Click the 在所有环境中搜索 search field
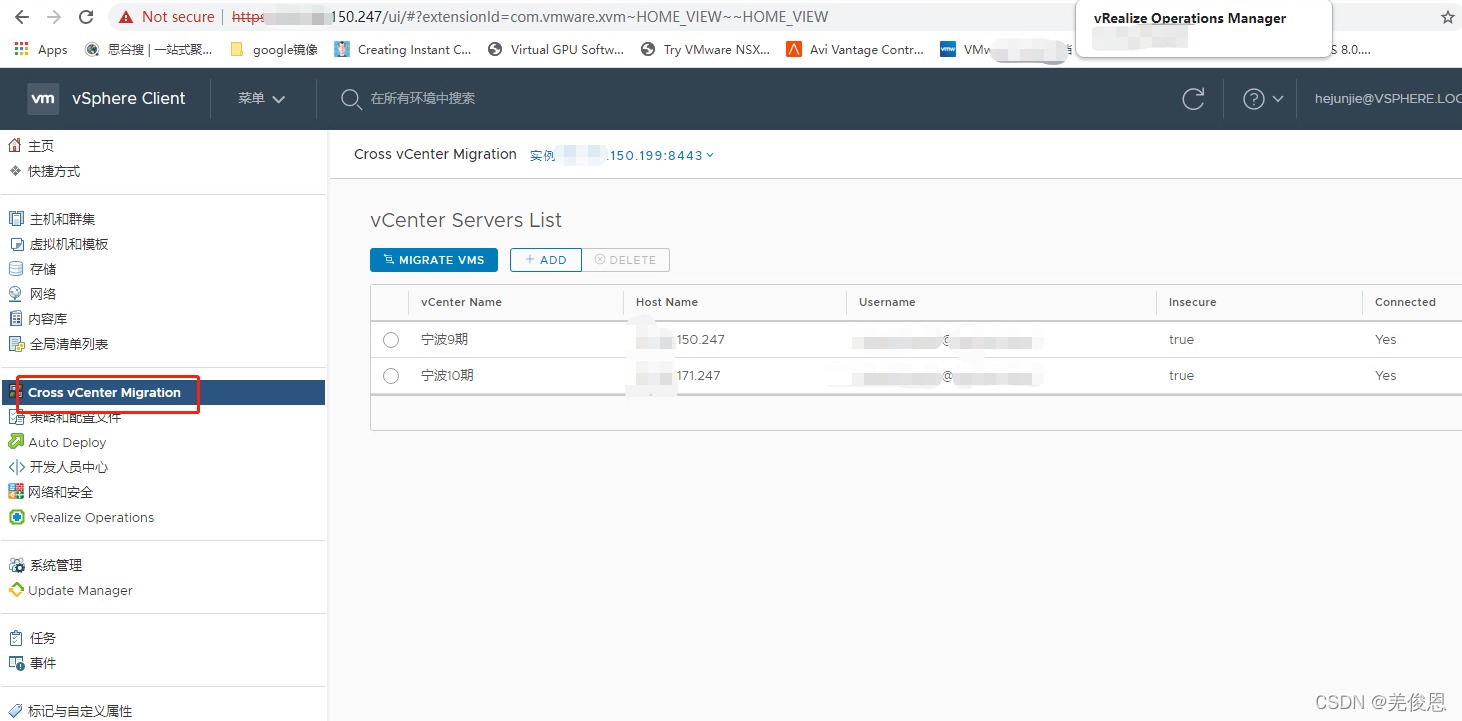The width and height of the screenshot is (1462, 721). [x=423, y=99]
